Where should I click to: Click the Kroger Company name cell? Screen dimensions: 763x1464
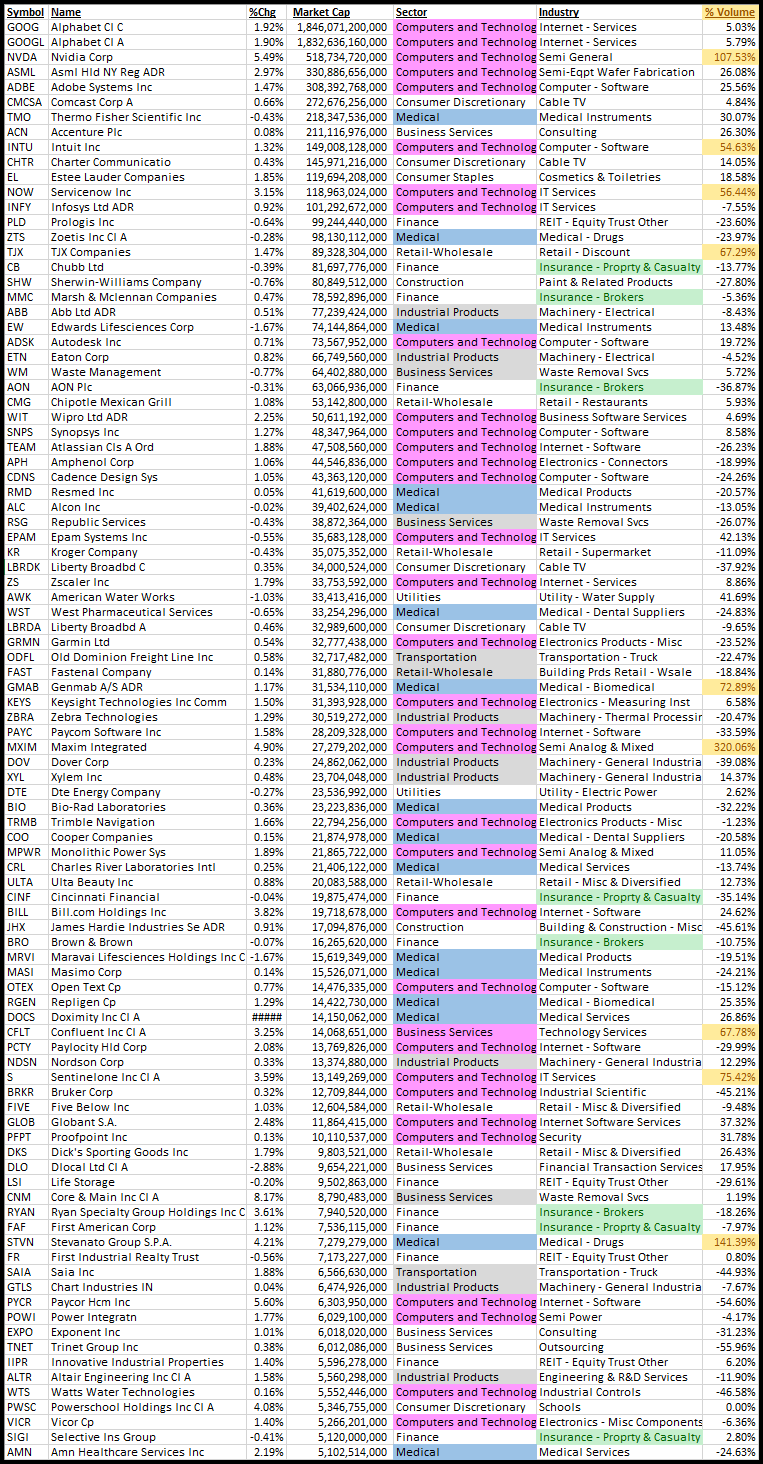click(x=147, y=552)
